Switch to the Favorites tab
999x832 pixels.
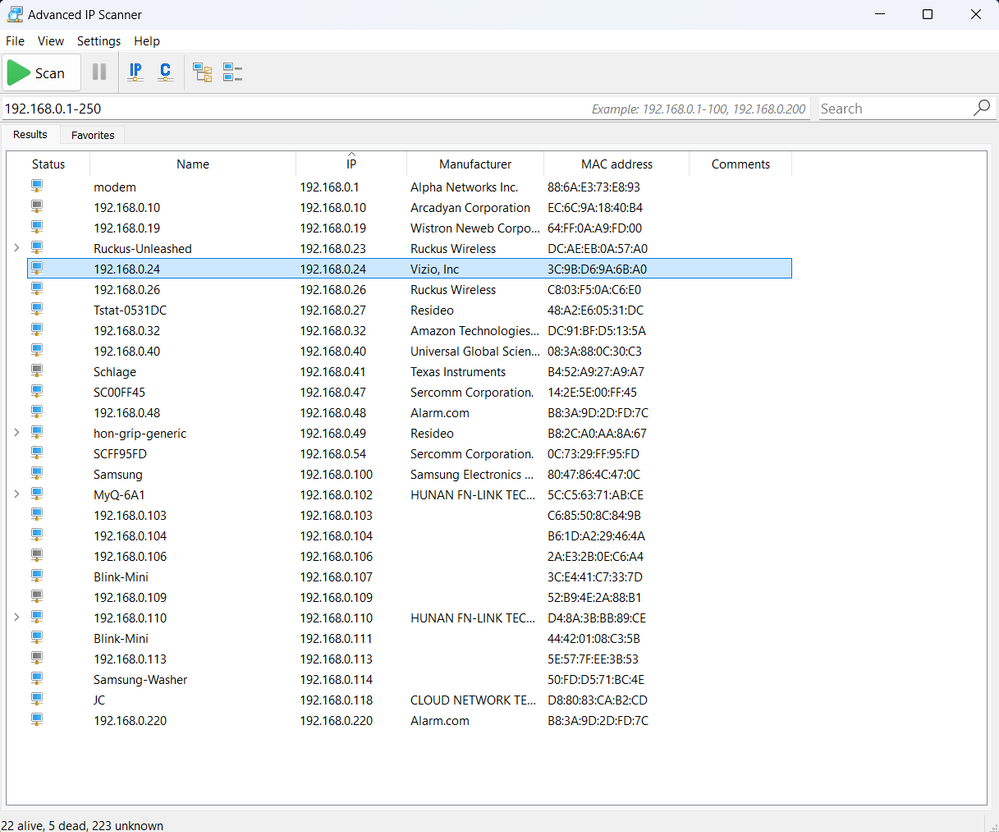(91, 134)
